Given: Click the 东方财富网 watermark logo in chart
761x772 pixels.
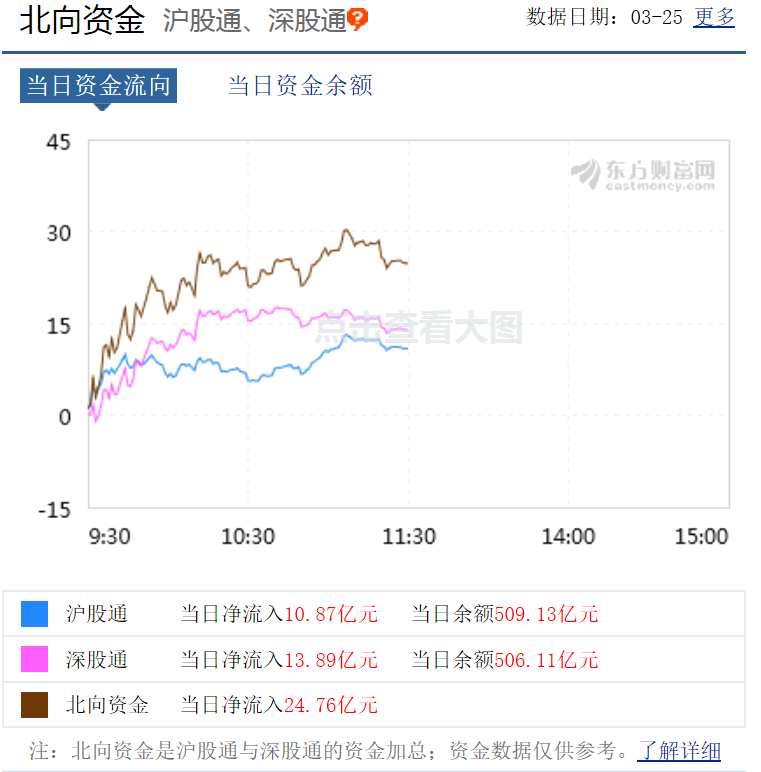Looking at the screenshot, I should (x=644, y=174).
